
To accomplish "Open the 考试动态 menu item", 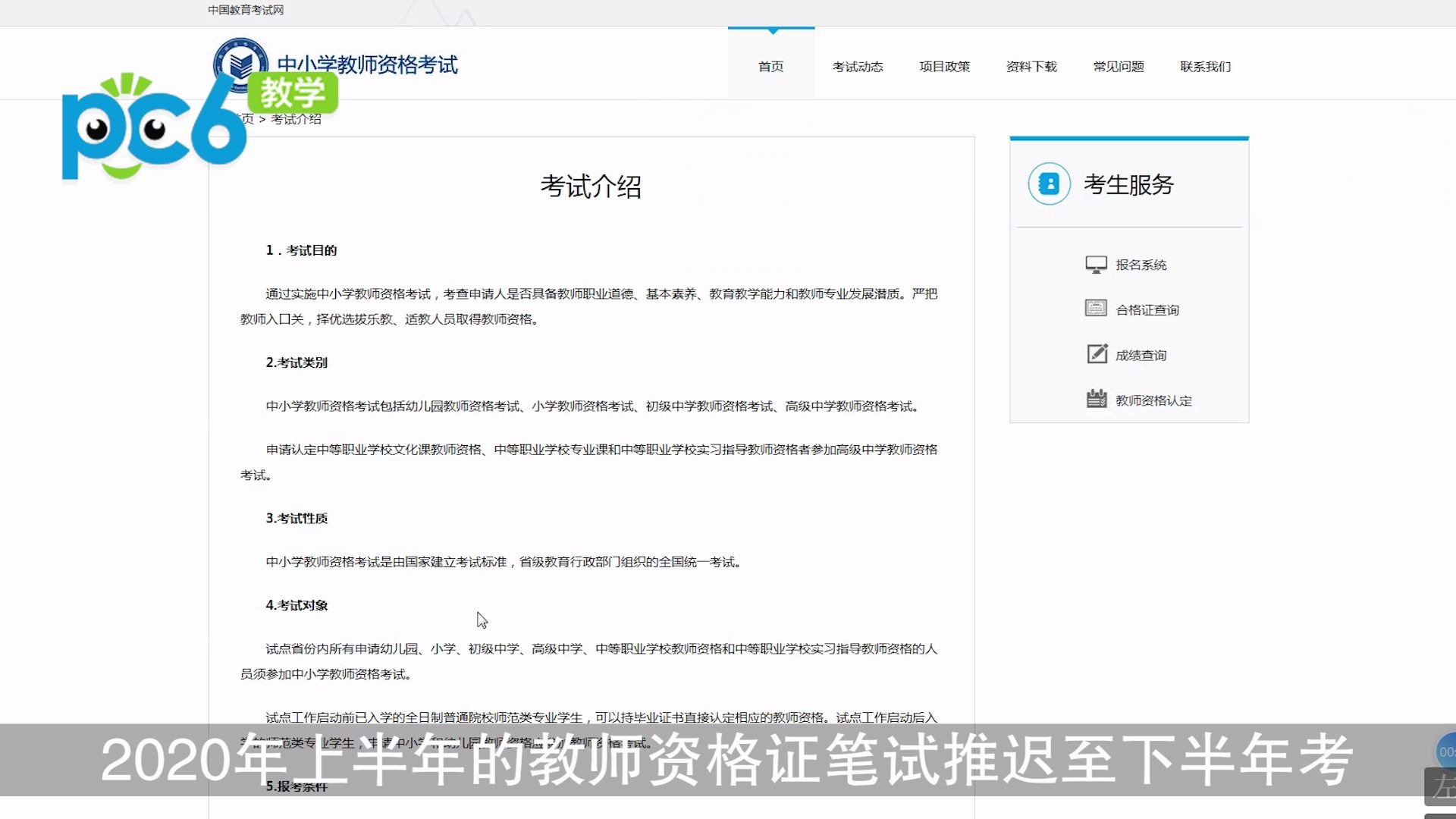I will point(858,67).
